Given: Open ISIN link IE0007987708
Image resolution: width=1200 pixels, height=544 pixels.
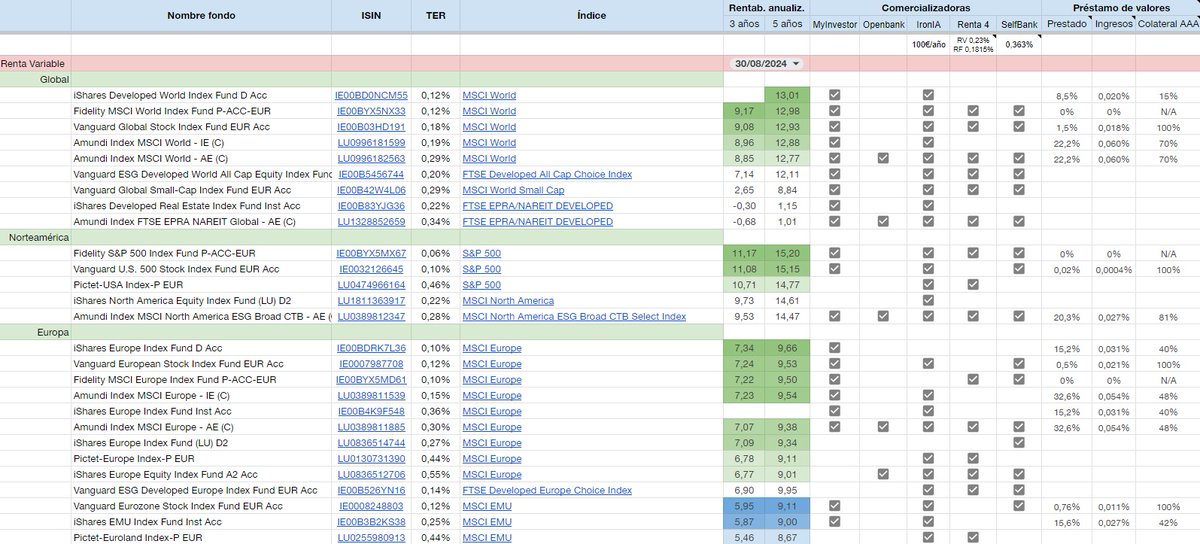Looking at the screenshot, I should [371, 364].
